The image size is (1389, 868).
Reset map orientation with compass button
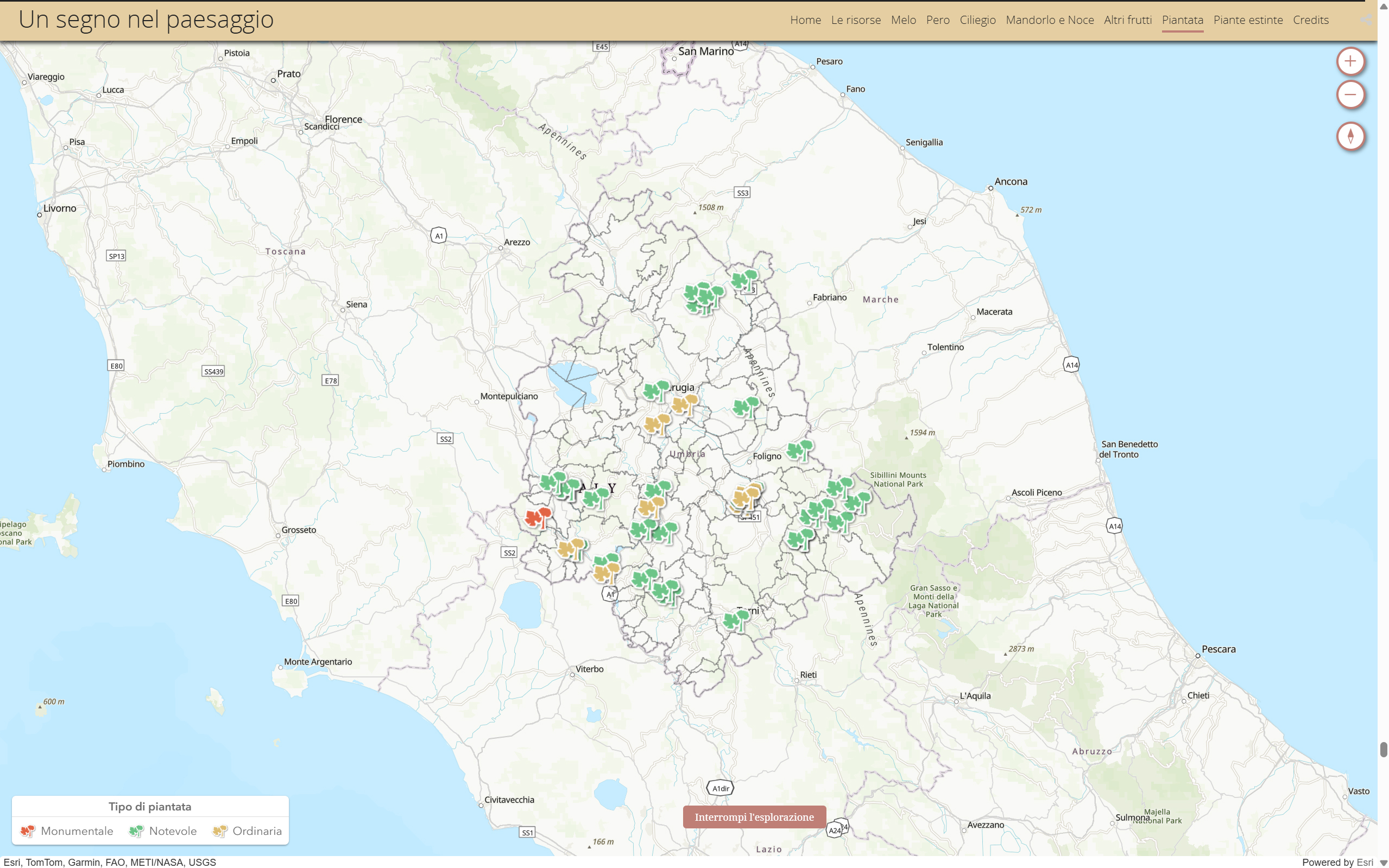[x=1350, y=137]
